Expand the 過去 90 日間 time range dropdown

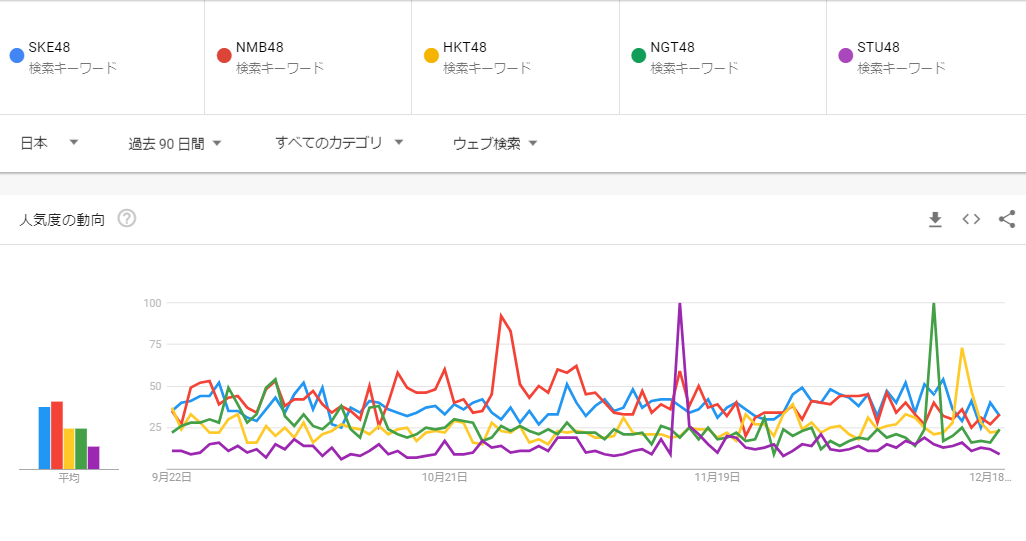click(x=175, y=143)
